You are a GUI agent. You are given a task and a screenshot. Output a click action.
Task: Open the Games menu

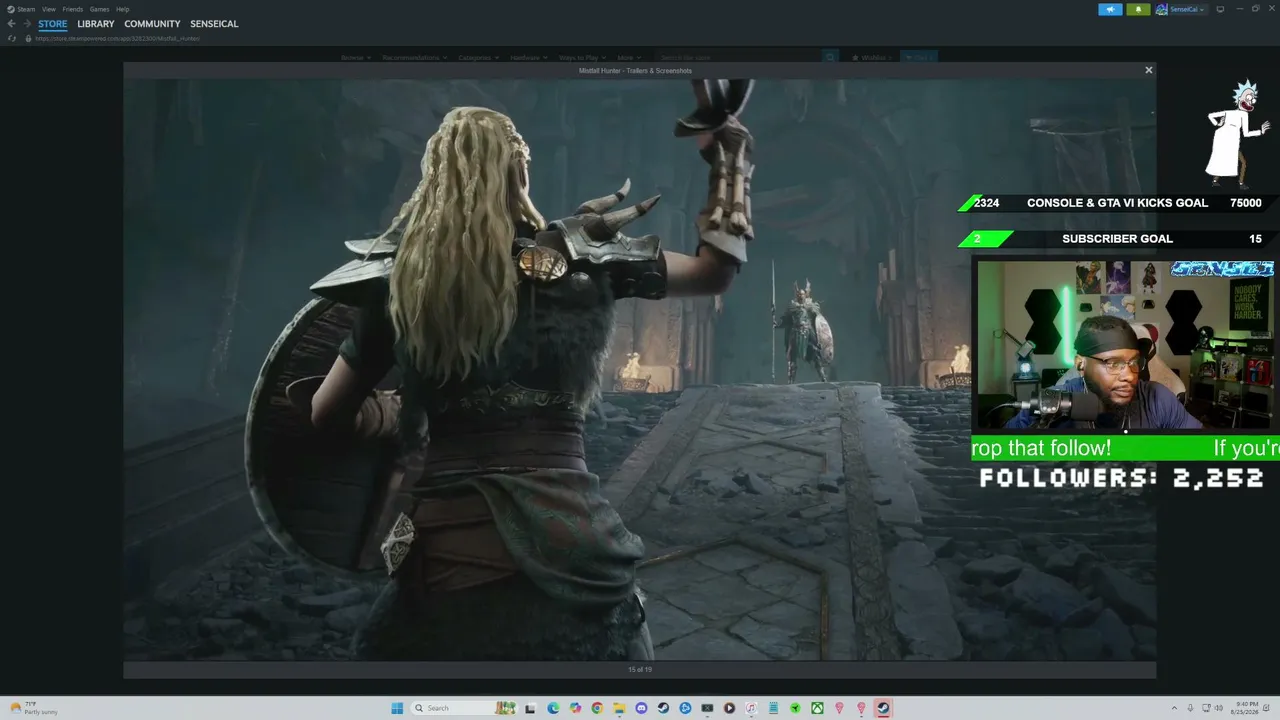click(x=100, y=9)
